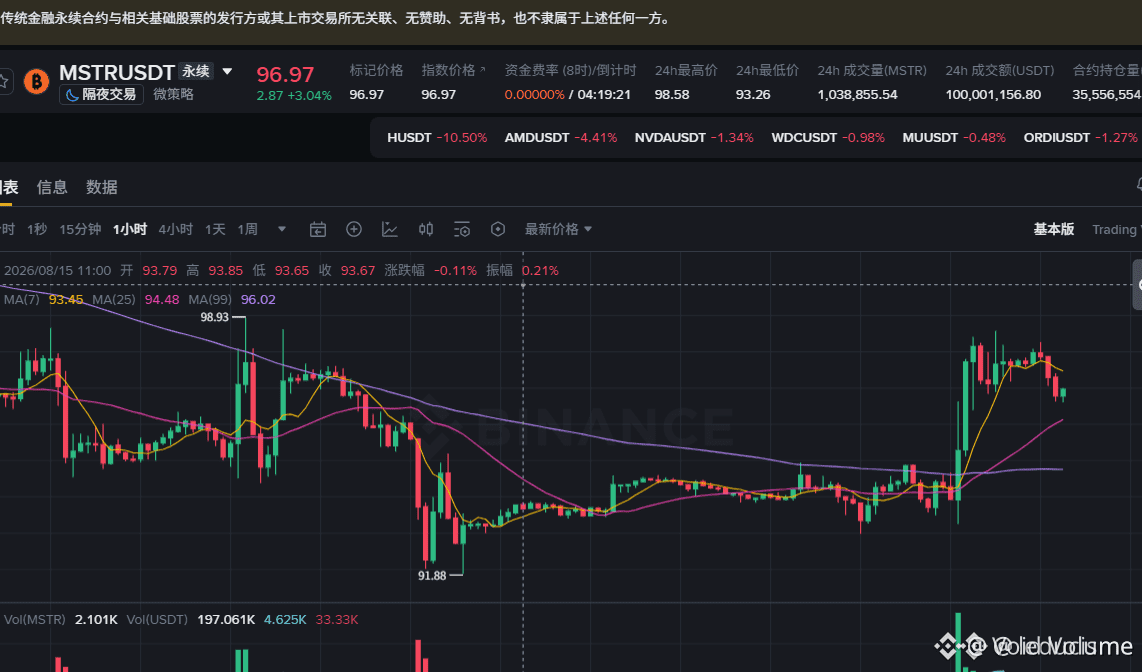Select the 15分钟 interval
This screenshot has width=1142, height=672.
click(80, 229)
